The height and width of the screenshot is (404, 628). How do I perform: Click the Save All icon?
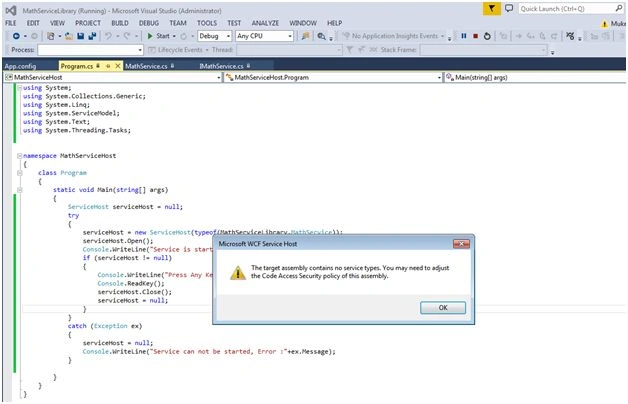pyautogui.click(x=93, y=36)
